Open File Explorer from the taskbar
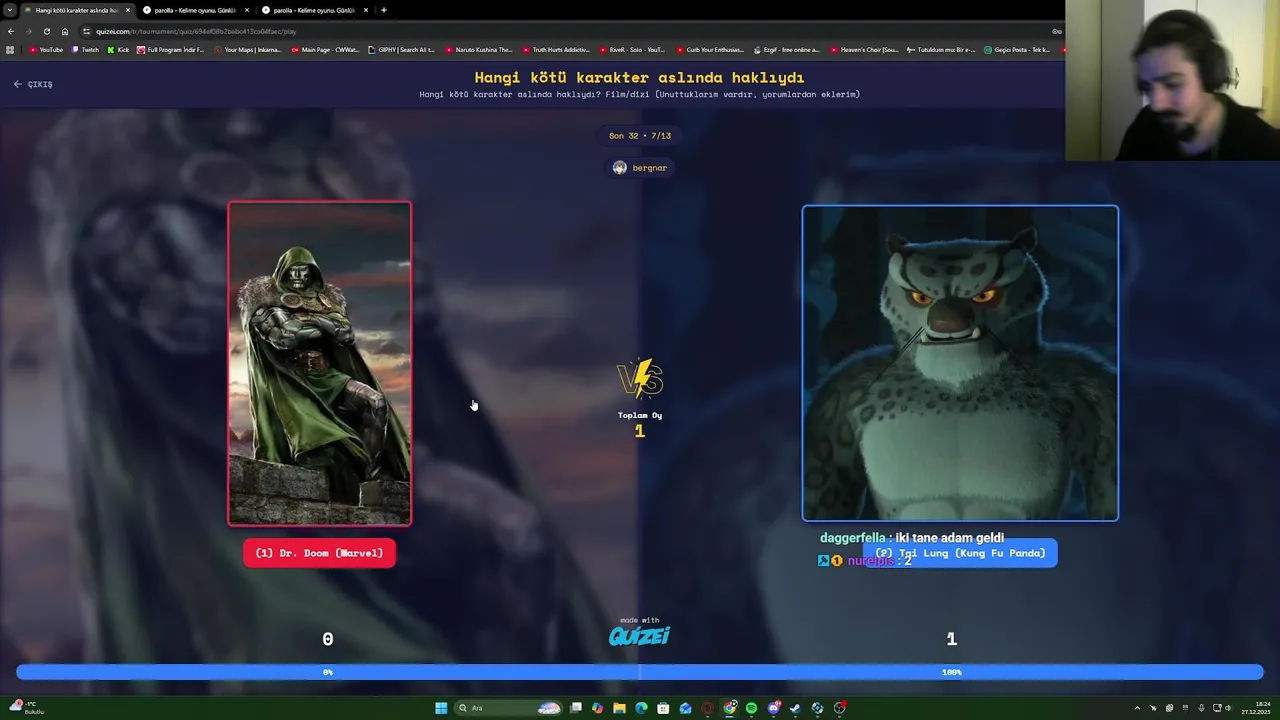The image size is (1280, 720). coord(619,708)
